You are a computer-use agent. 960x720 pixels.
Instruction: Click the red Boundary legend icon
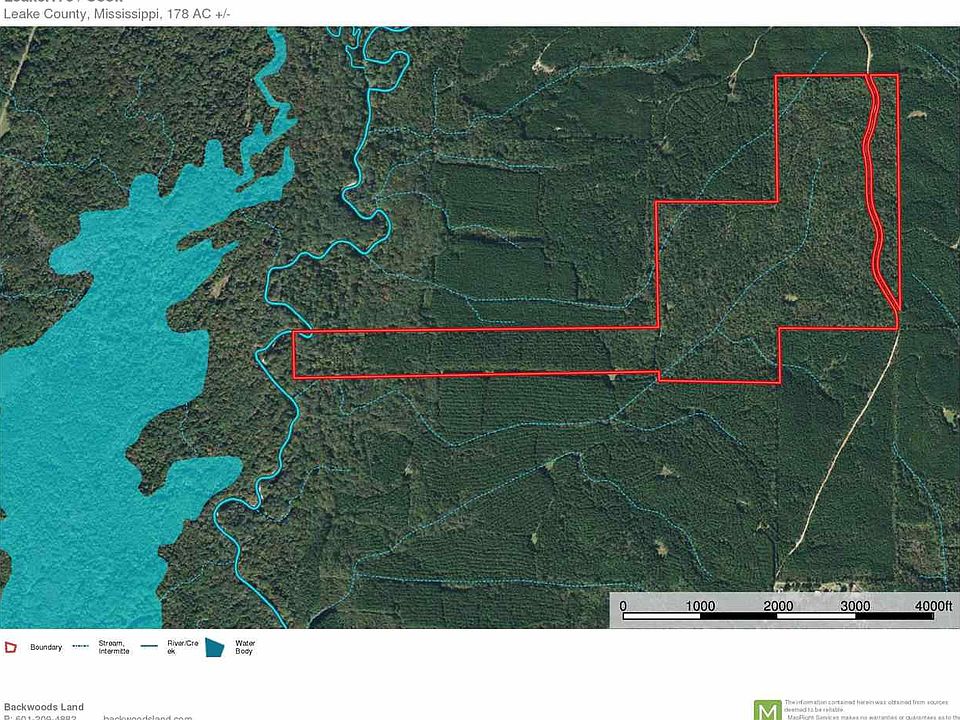tap(11, 647)
